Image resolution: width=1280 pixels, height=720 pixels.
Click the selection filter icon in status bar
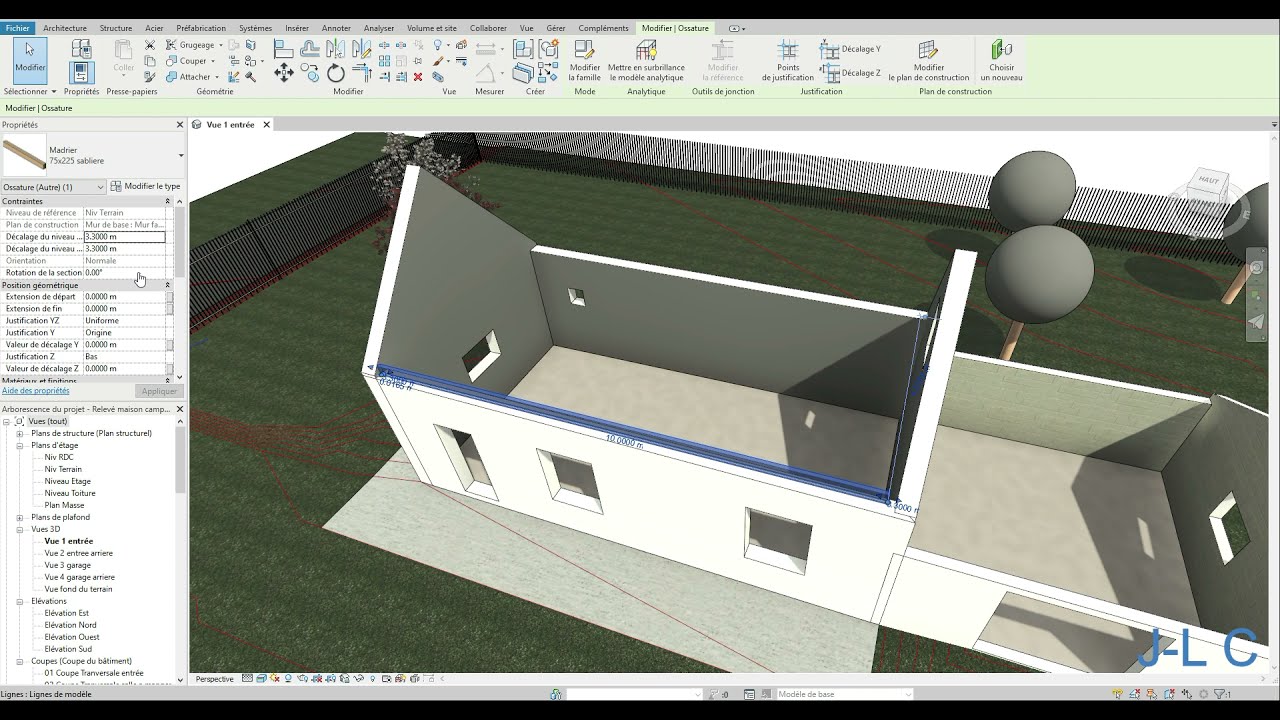tap(1219, 694)
